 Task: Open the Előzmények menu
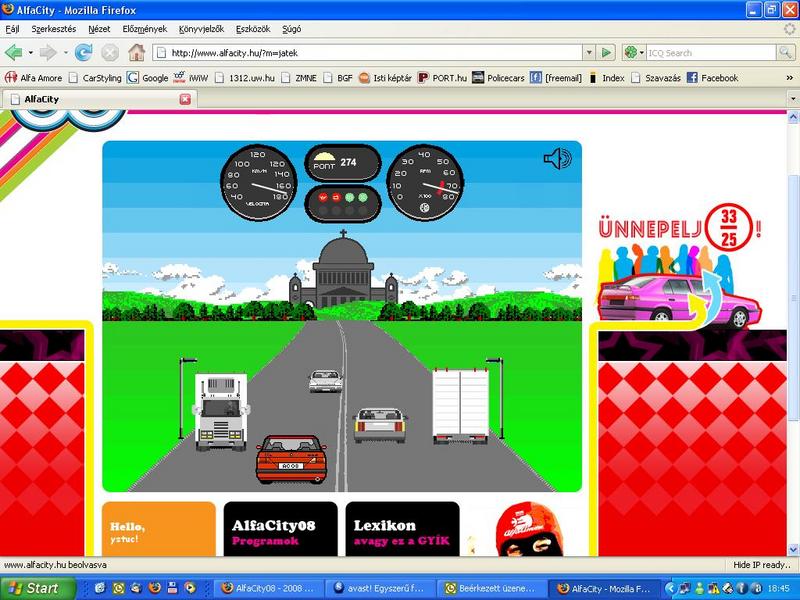pos(144,29)
